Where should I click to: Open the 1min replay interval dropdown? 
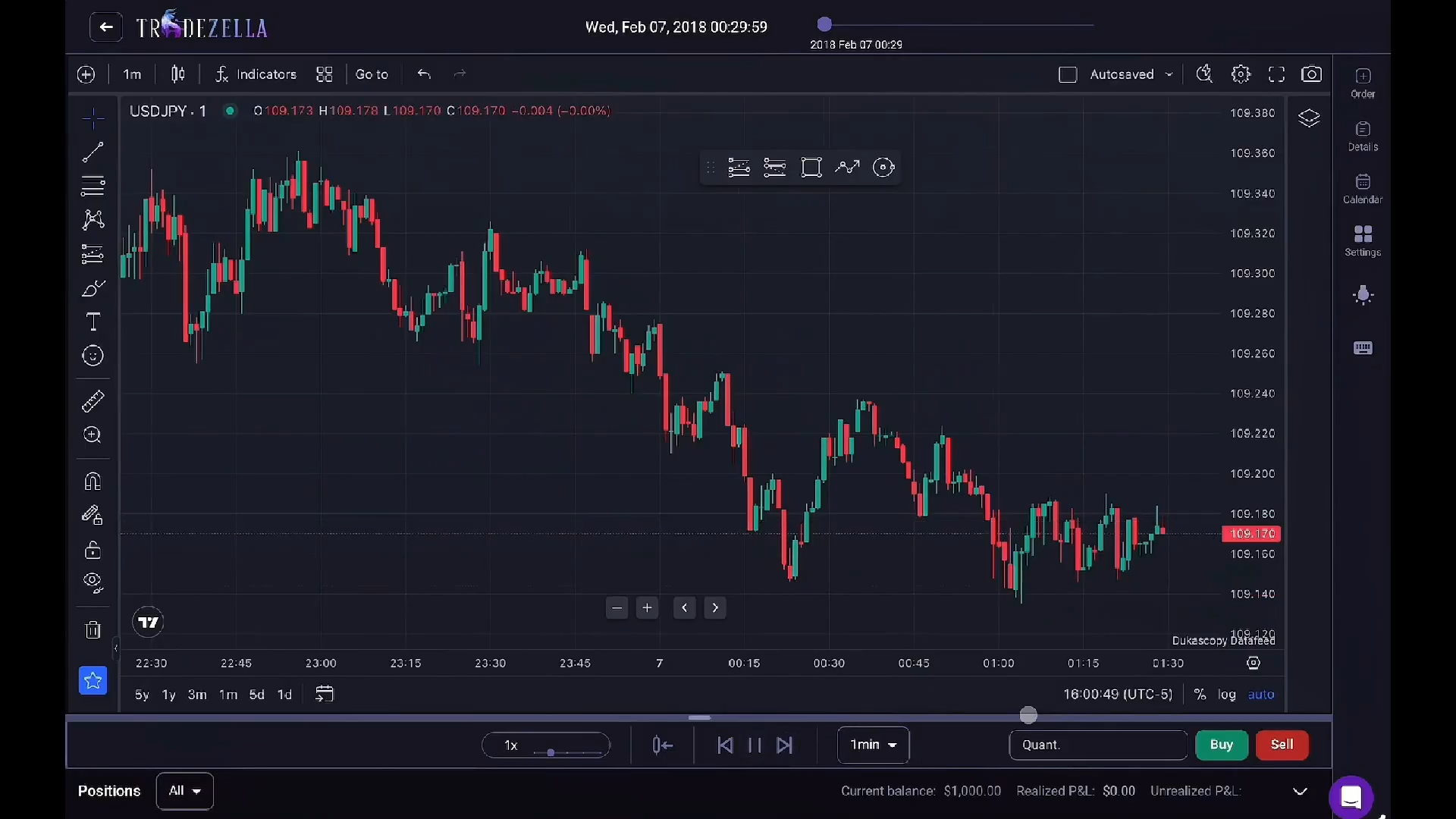coord(873,745)
